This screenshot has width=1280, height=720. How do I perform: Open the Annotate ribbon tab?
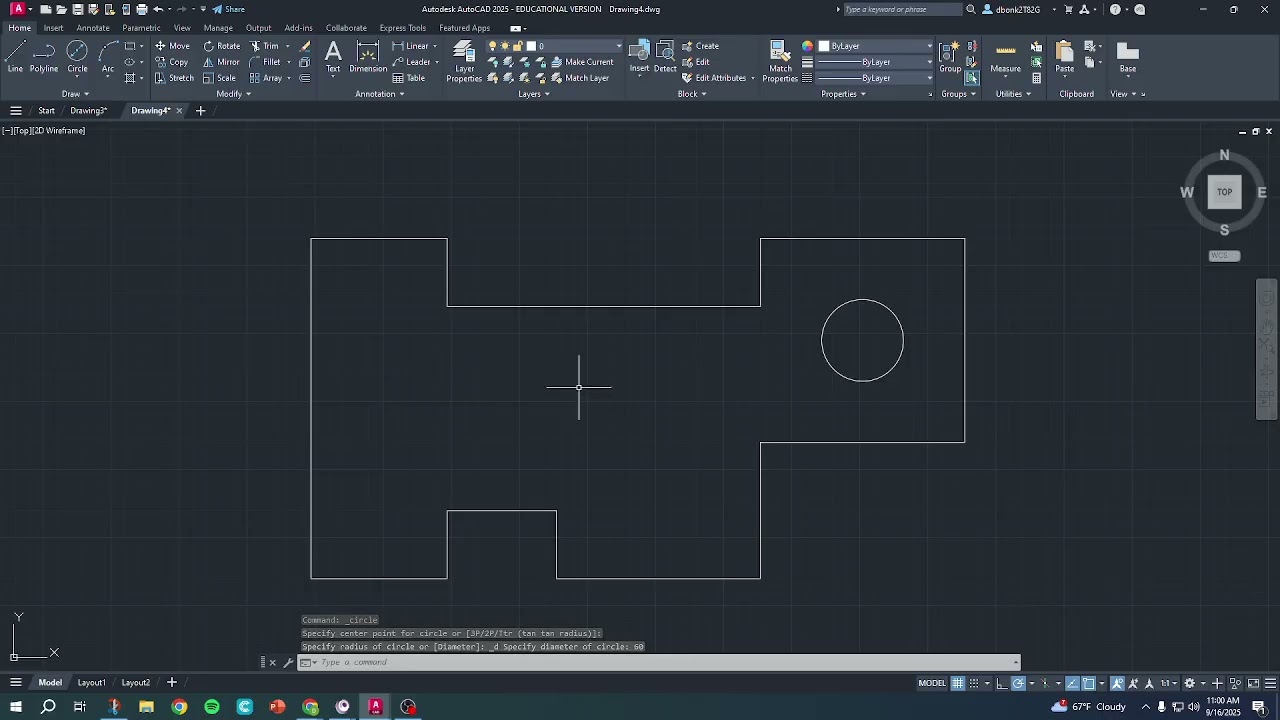(93, 28)
